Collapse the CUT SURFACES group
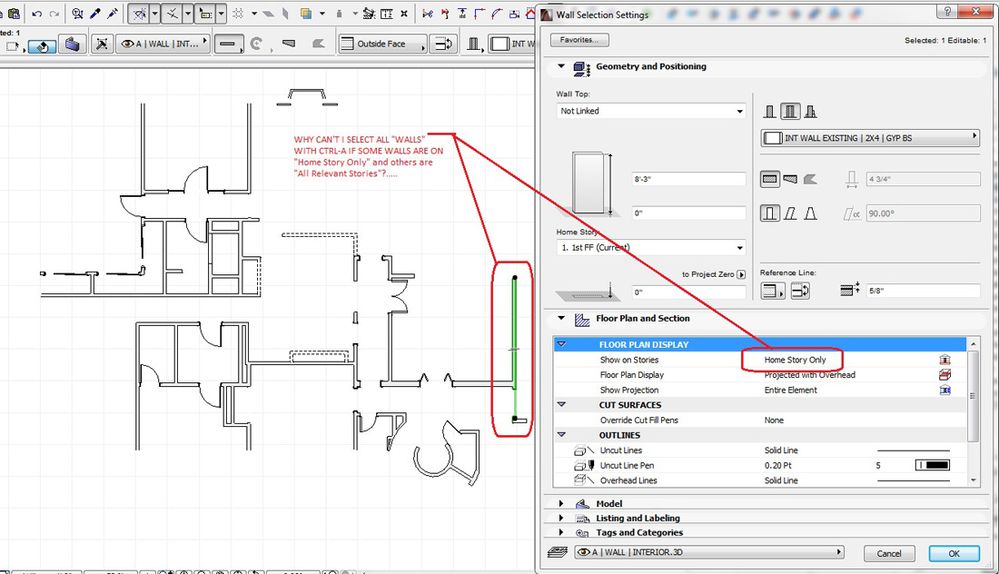Viewport: 999px width, 574px height. coord(561,404)
